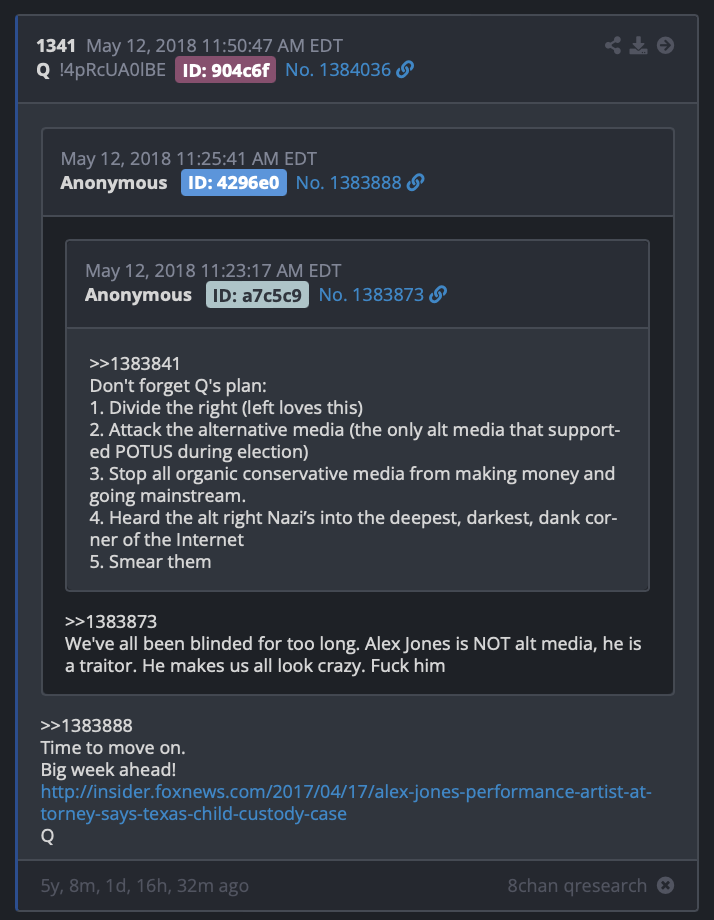Image resolution: width=714 pixels, height=920 pixels.
Task: Open the post link No. 1383888
Action: (348, 182)
